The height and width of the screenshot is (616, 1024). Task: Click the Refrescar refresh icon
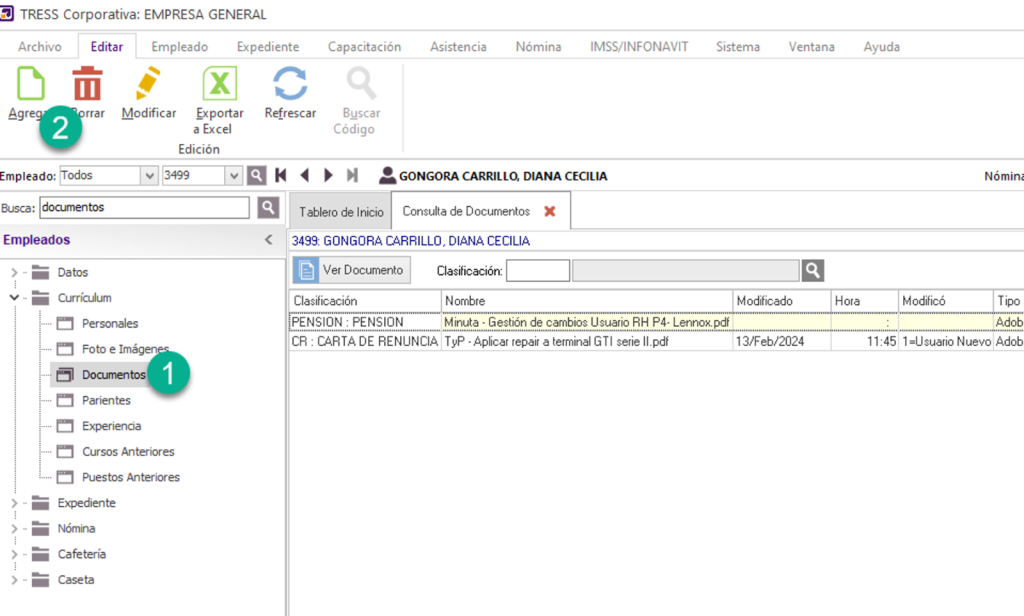(x=290, y=84)
